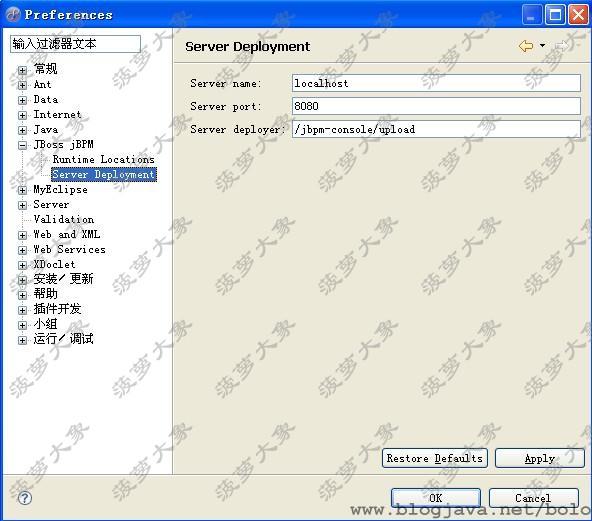Screen dimensions: 592x521
Task: Click the Cancel button
Action: (x=533, y=498)
